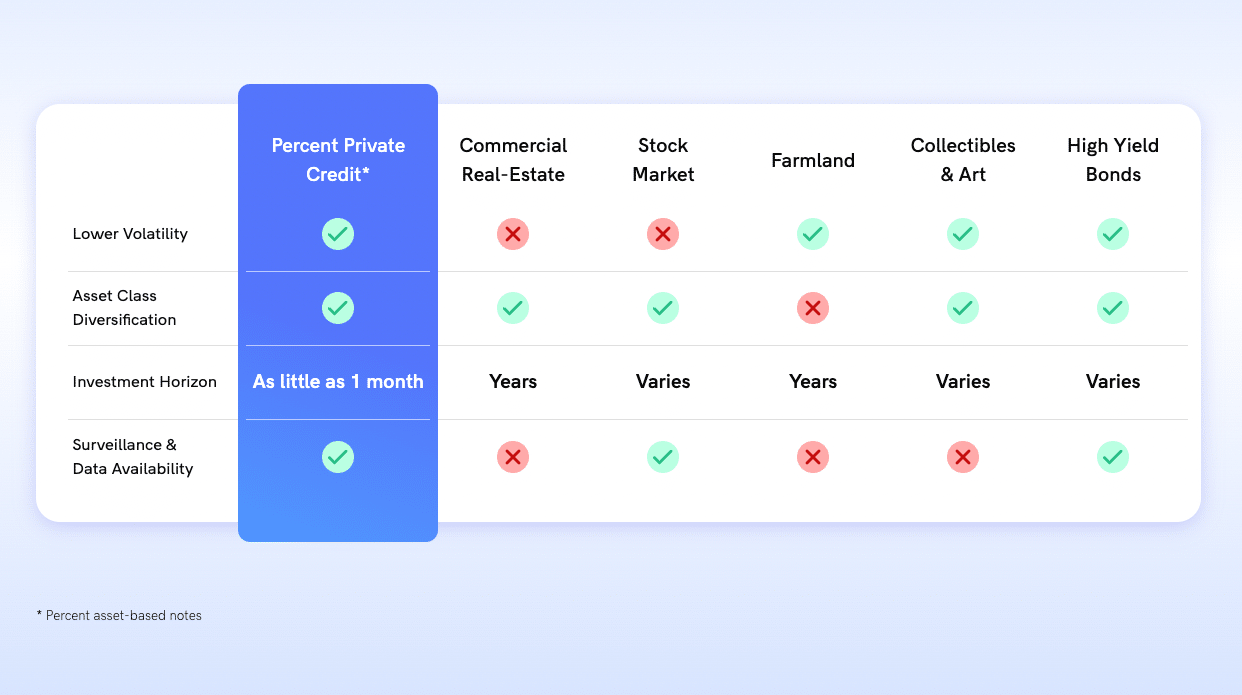Click the High Yield Bonds column header
Screen dimensions: 1242x695
(1113, 160)
